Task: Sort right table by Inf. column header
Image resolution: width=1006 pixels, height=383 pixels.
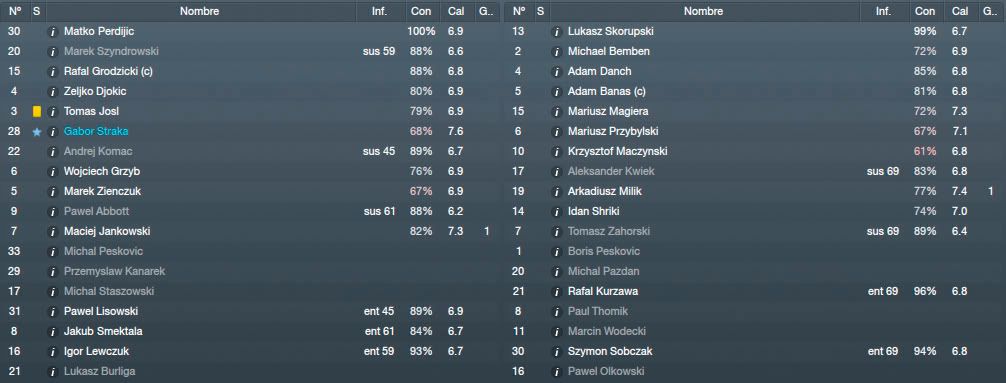Action: coord(883,11)
